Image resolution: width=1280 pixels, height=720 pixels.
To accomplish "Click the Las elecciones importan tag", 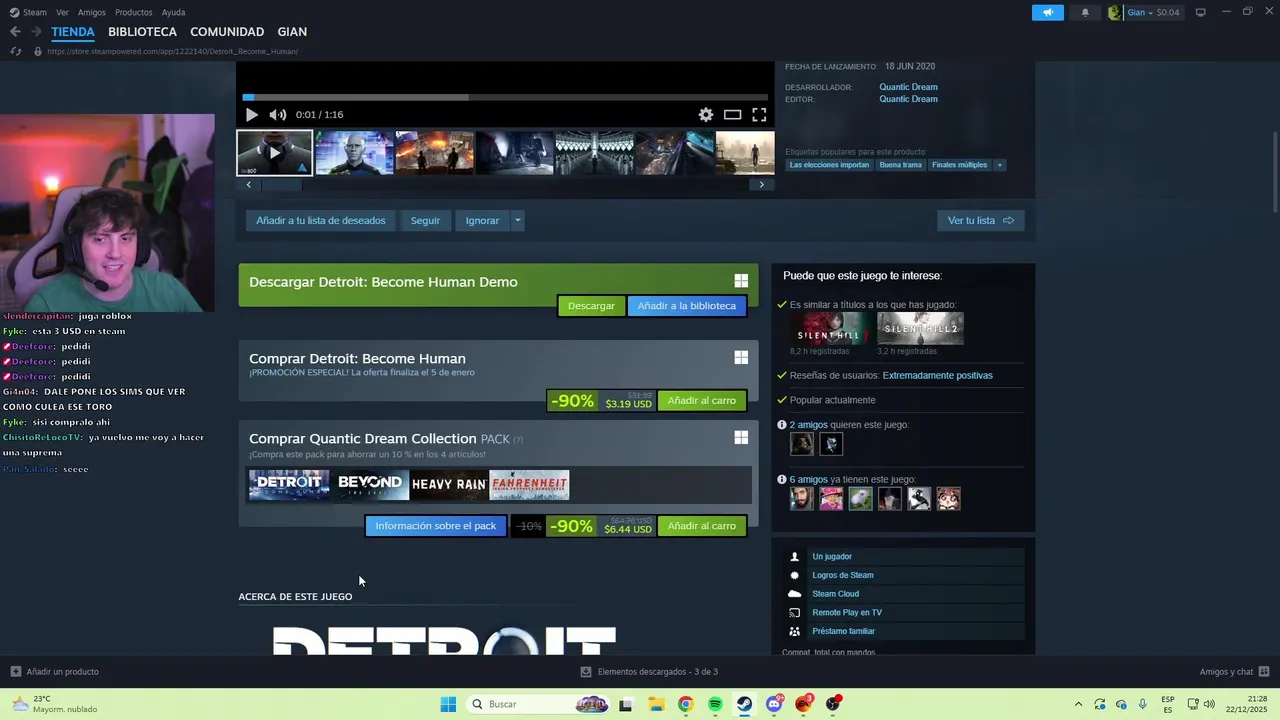I will click(x=829, y=165).
